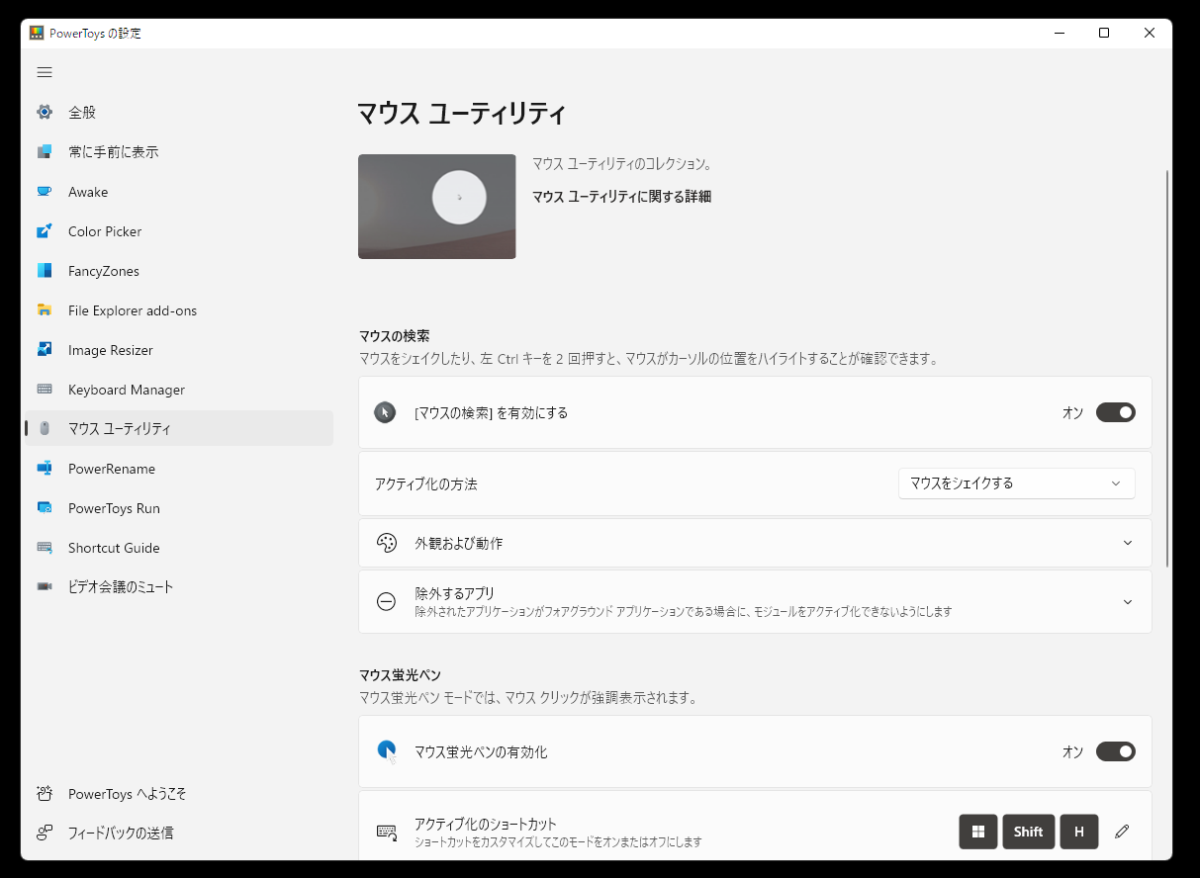Open Keyboard Manager settings

[179, 389]
